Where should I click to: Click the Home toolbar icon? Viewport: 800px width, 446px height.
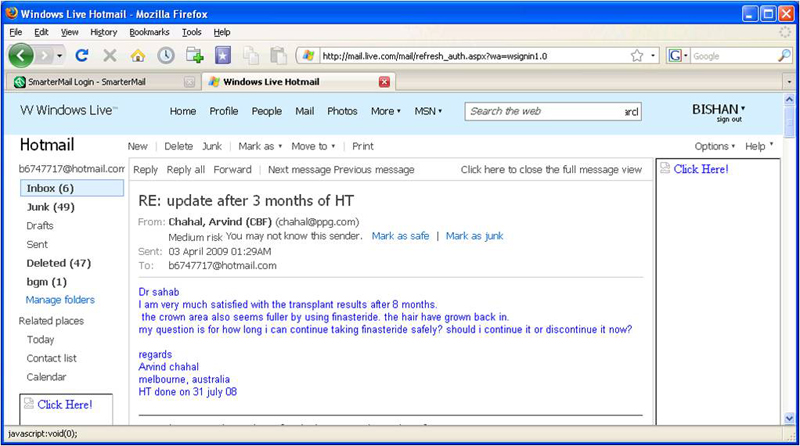(x=139, y=56)
